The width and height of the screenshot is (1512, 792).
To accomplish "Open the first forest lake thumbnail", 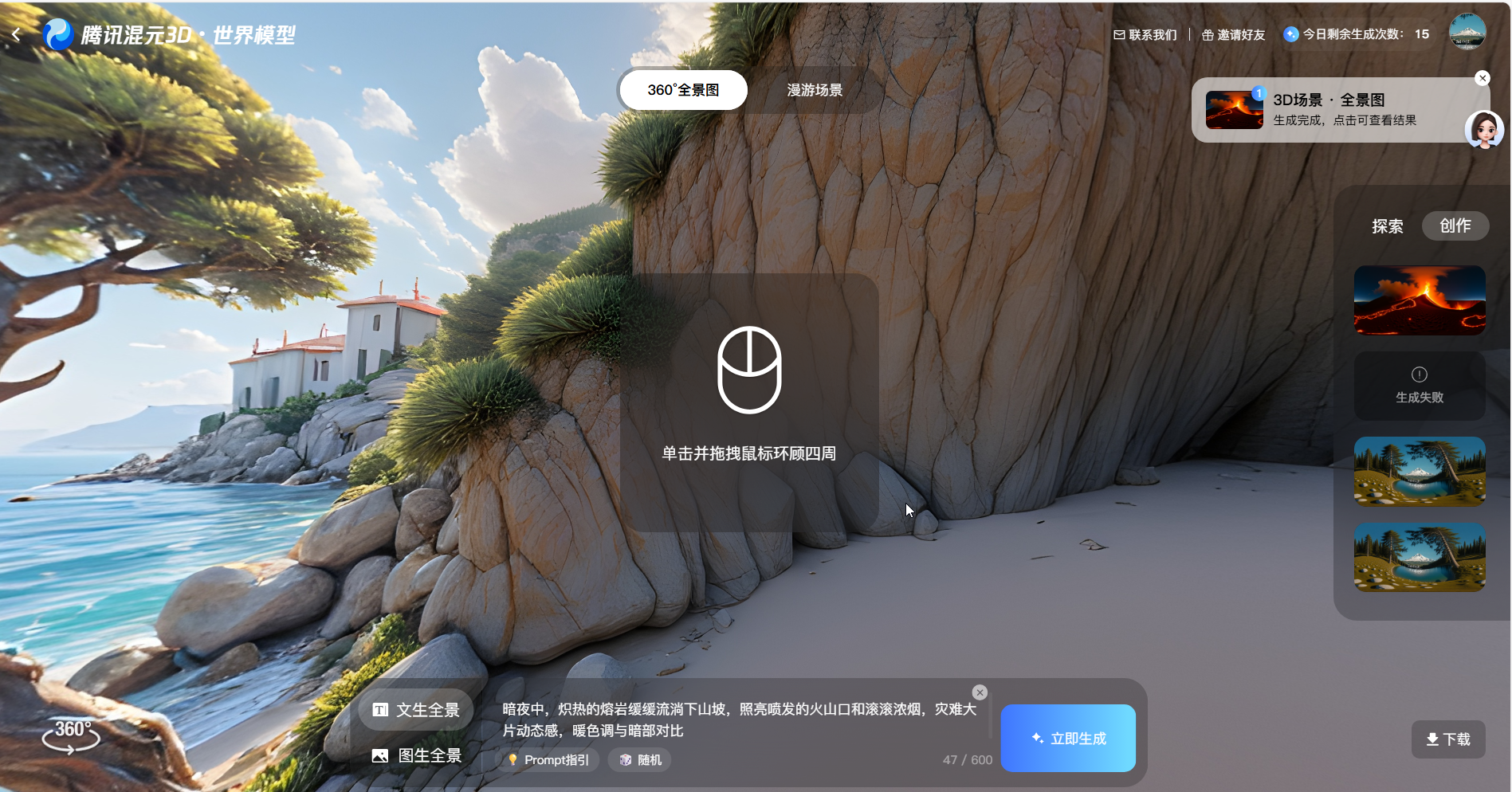I will (x=1420, y=471).
